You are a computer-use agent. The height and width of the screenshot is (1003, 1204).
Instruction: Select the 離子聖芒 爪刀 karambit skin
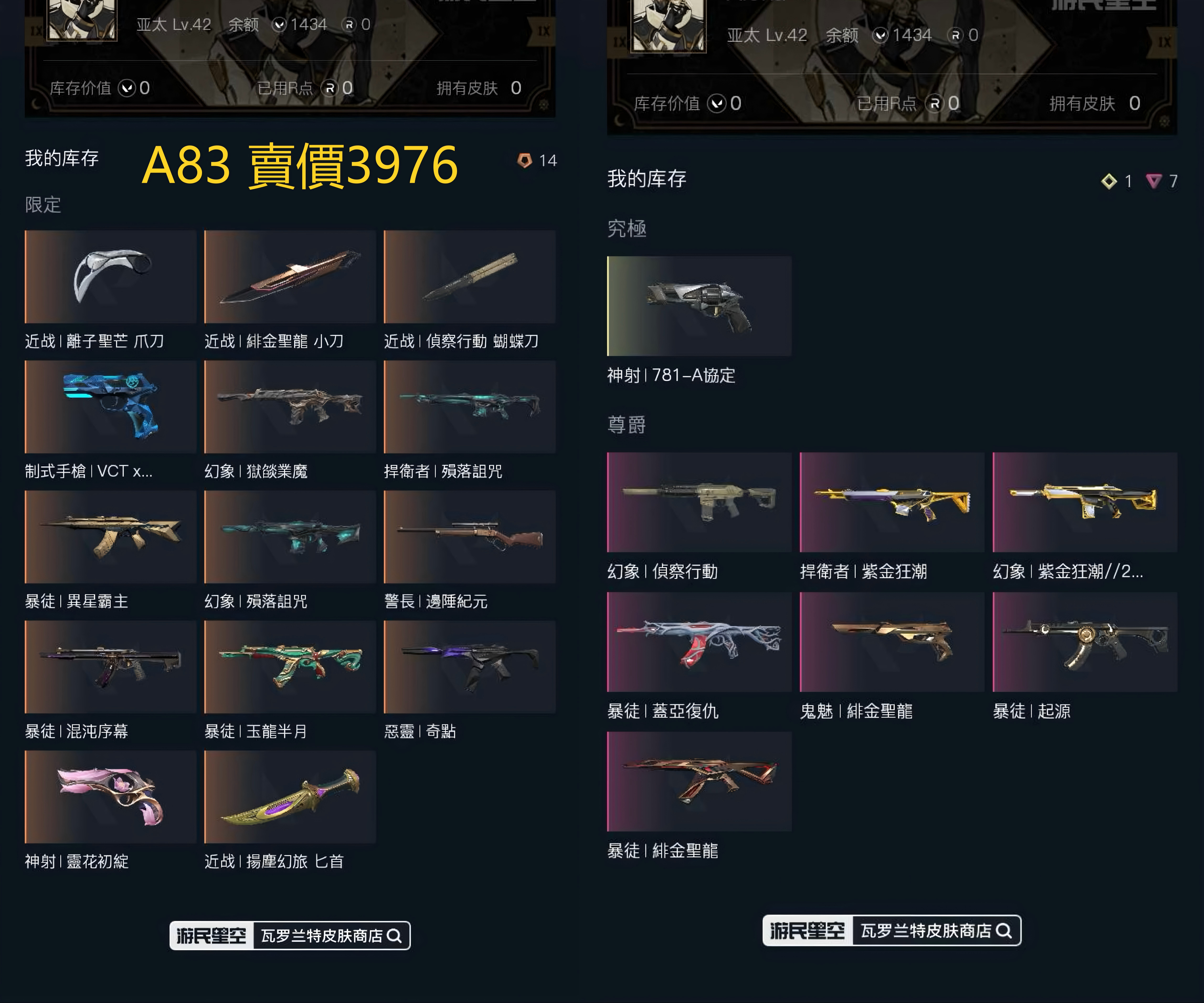tap(110, 277)
